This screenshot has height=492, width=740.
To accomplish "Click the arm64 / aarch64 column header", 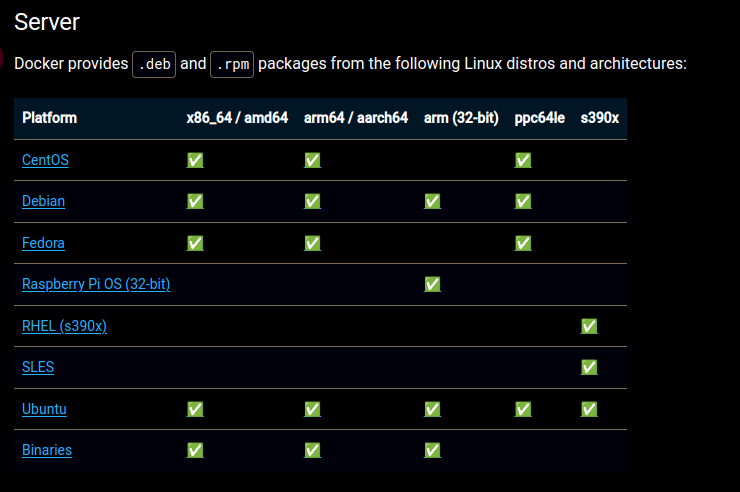I will tap(356, 118).
